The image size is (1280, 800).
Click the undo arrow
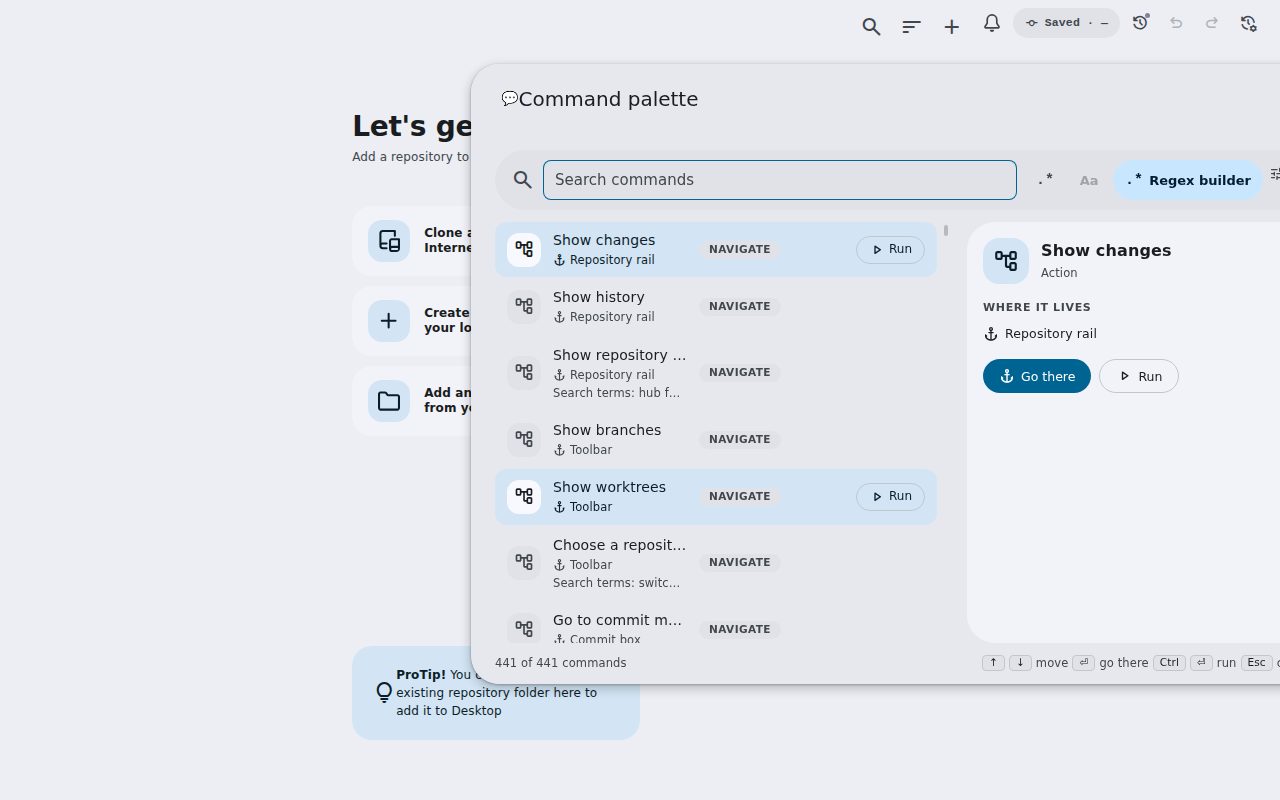coord(1176,23)
